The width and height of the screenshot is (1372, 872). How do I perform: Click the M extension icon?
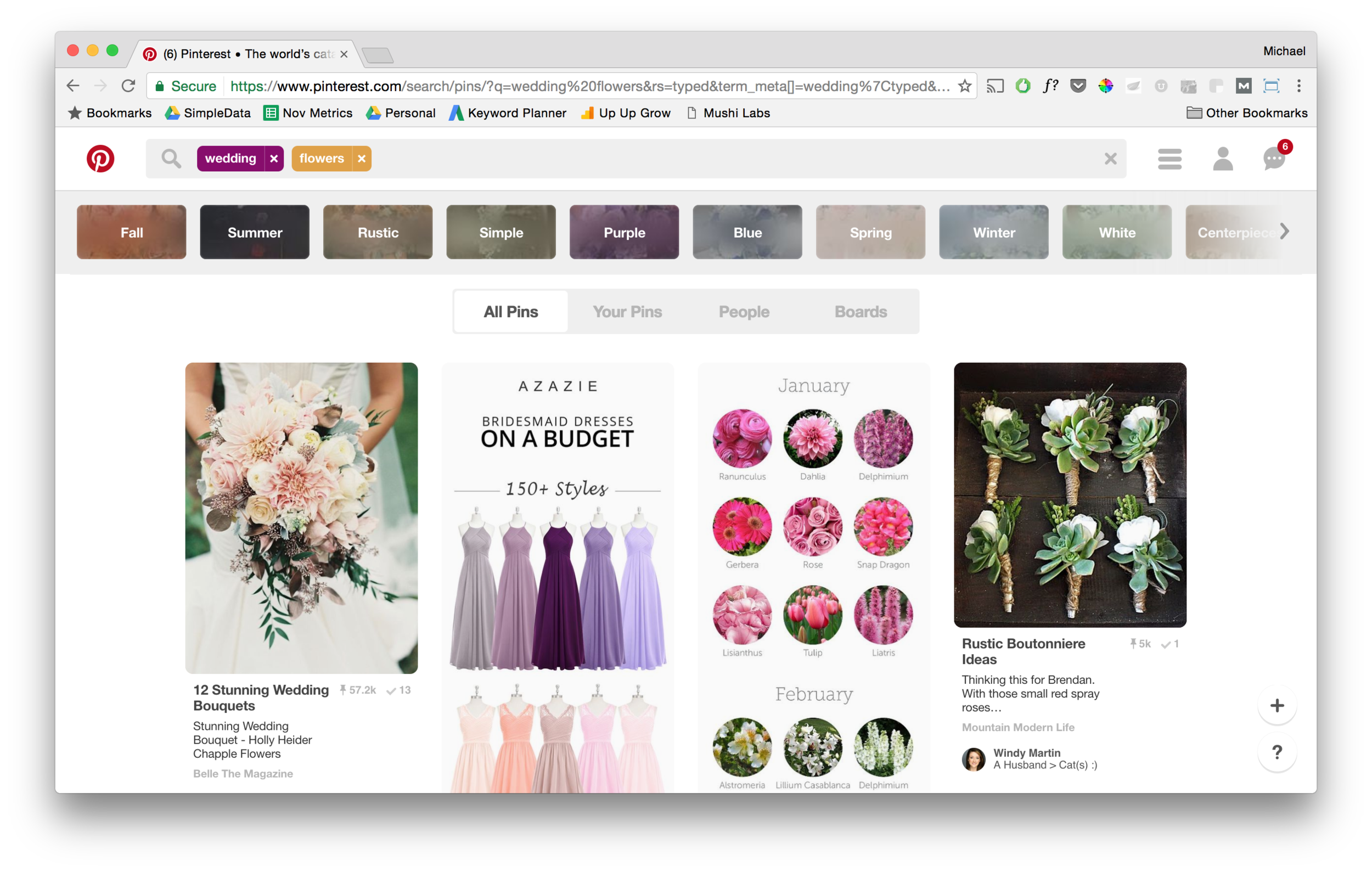click(1243, 86)
